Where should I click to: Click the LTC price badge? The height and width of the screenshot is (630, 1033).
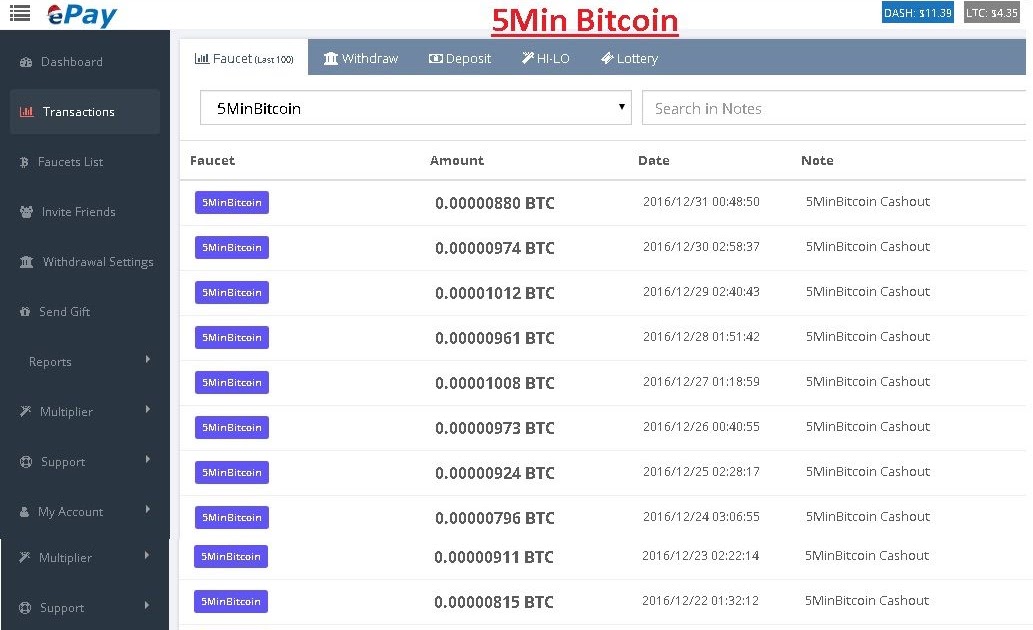991,13
